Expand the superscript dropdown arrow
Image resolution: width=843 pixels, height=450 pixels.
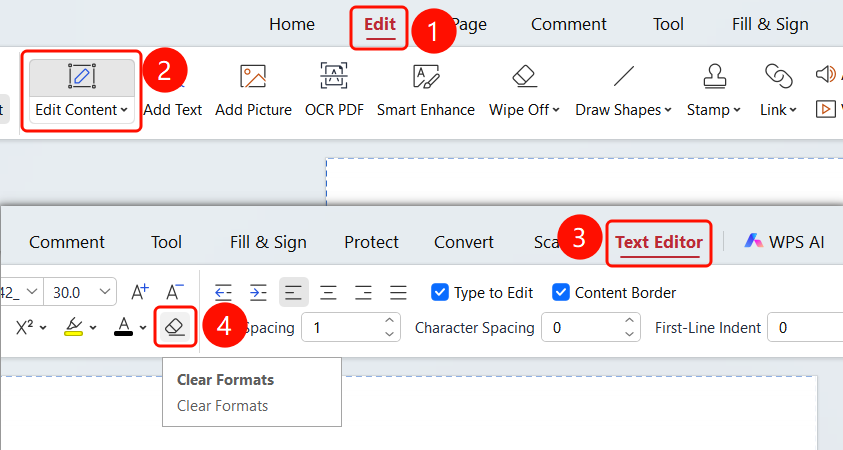tap(43, 327)
